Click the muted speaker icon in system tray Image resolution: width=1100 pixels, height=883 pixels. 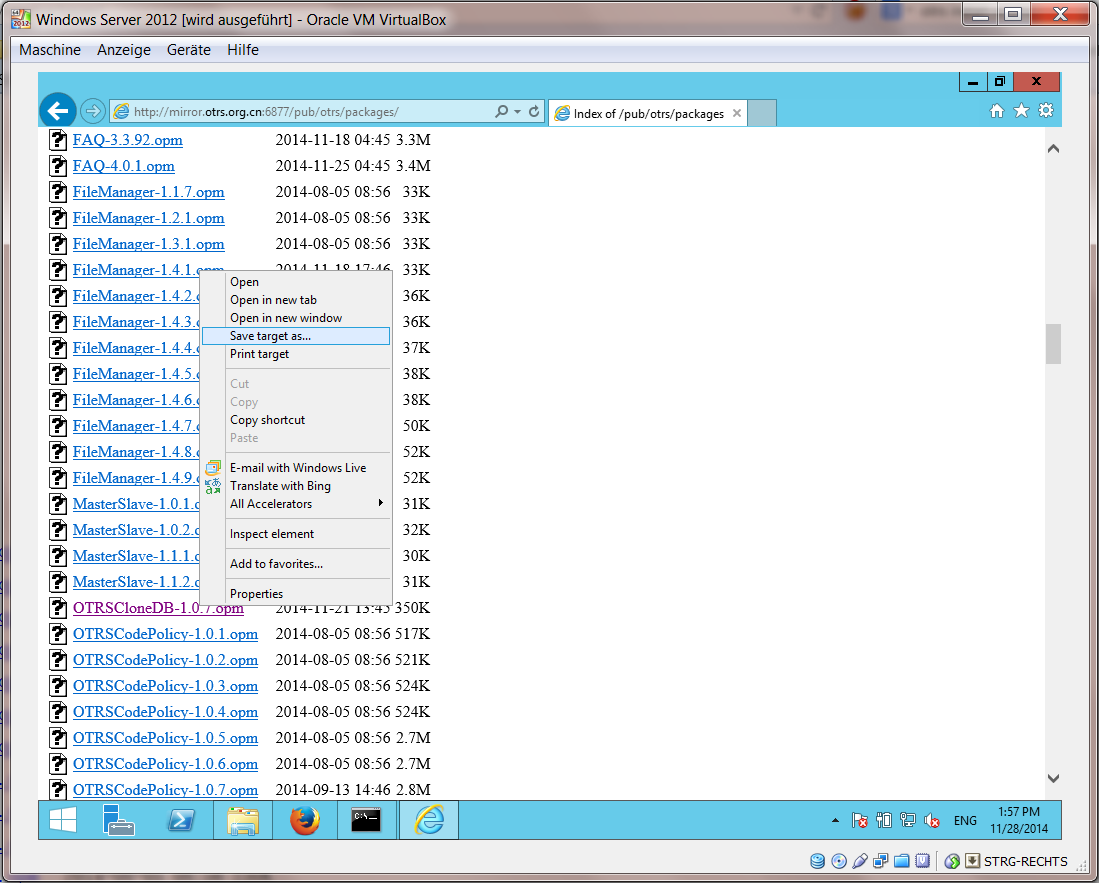coord(932,820)
